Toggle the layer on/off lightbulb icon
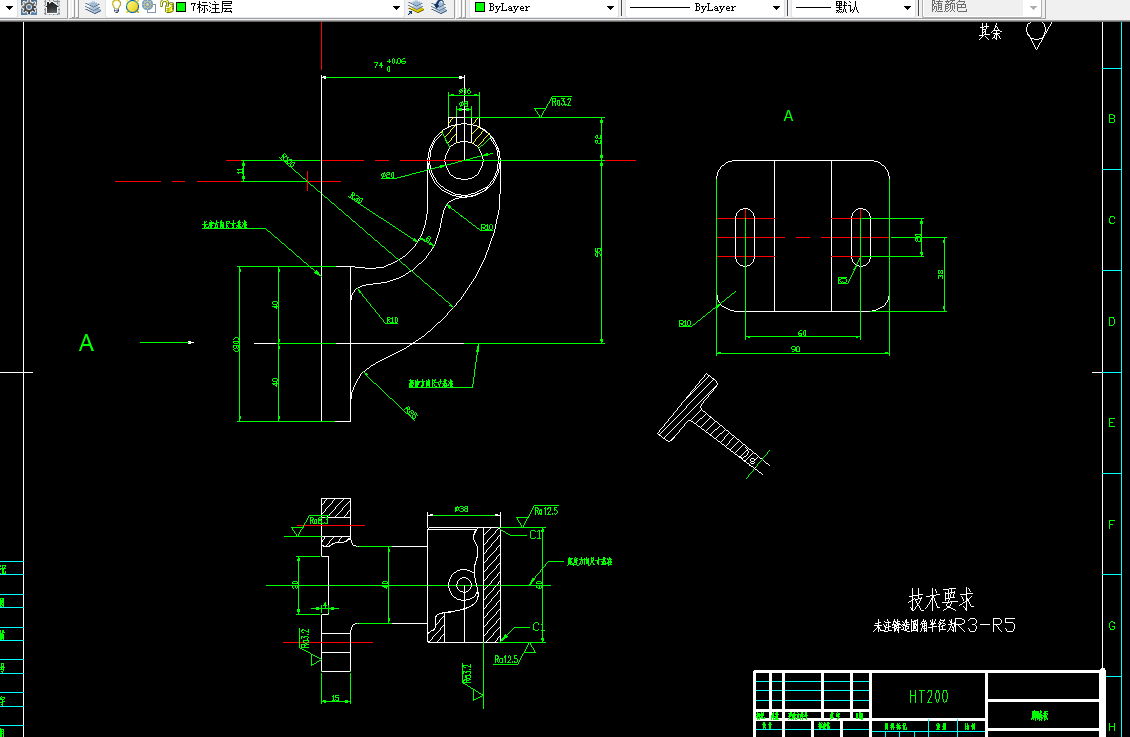The image size is (1130, 737). tap(116, 7)
